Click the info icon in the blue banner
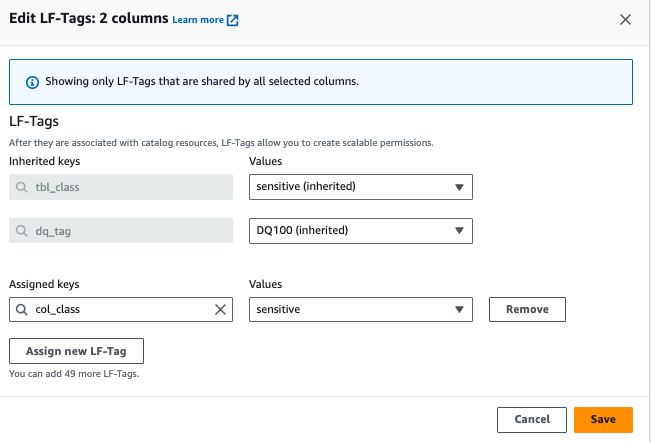The image size is (651, 442). tap(32, 81)
